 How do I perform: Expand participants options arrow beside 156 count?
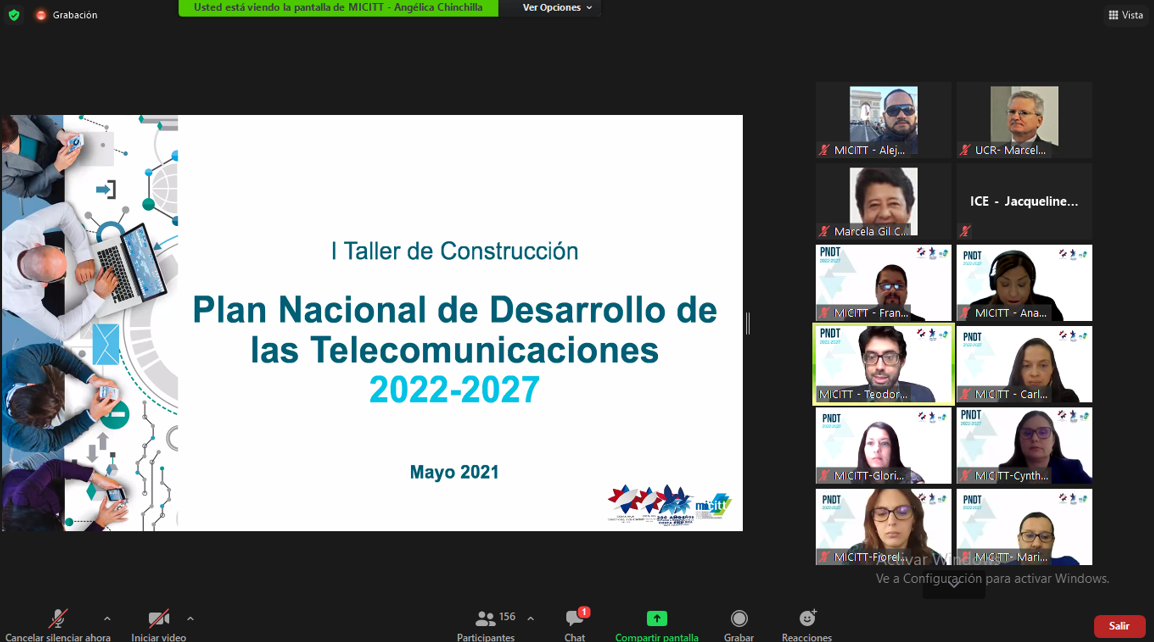click(x=530, y=619)
